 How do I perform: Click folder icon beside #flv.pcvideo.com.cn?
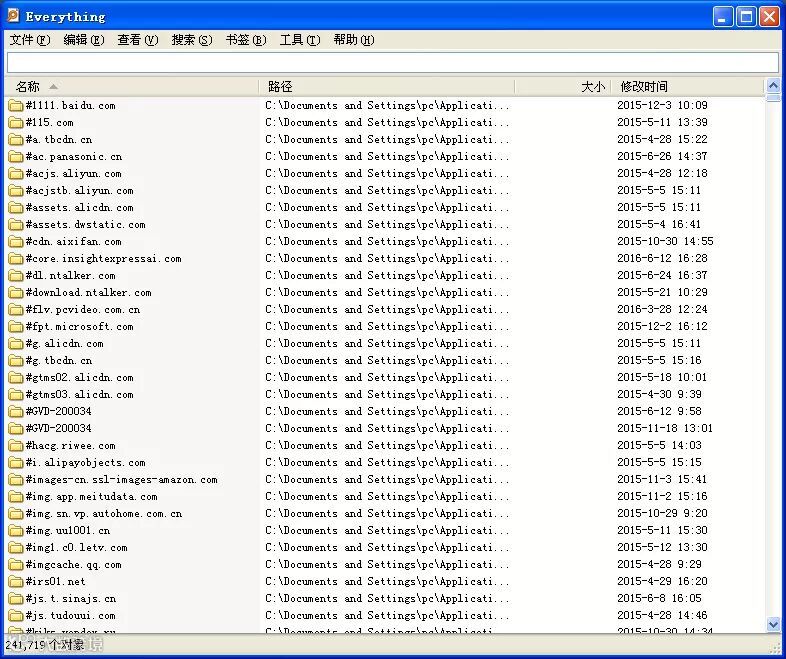click(16, 310)
